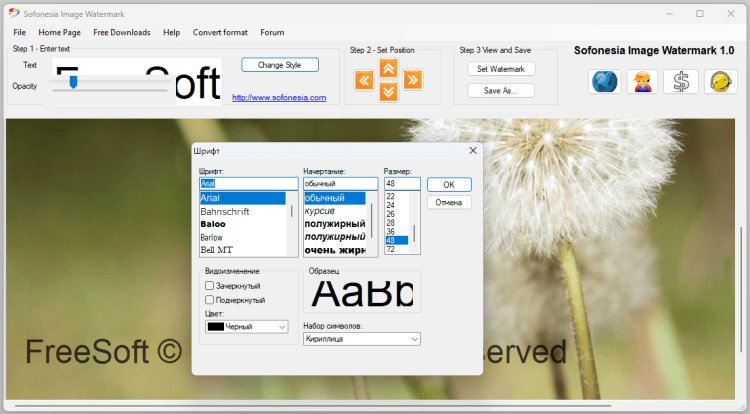Image resolution: width=750 pixels, height=414 pixels.
Task: Select font size 24
Action: pyautogui.click(x=397, y=205)
